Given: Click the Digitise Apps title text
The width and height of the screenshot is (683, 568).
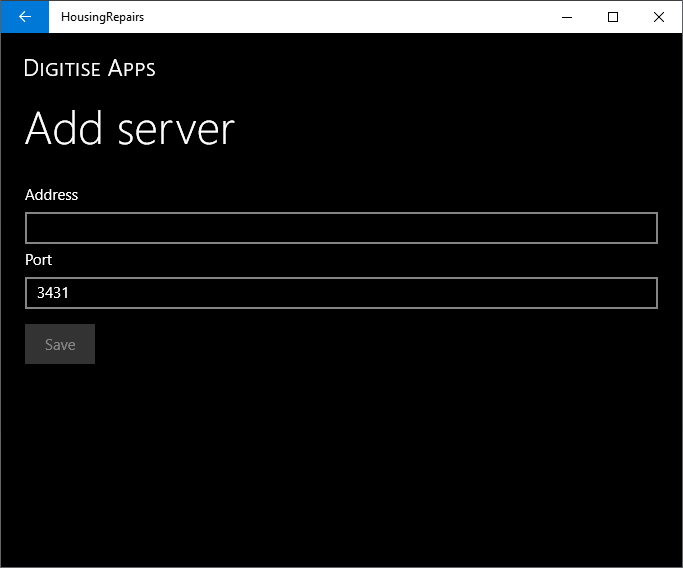Looking at the screenshot, I should tap(90, 68).
